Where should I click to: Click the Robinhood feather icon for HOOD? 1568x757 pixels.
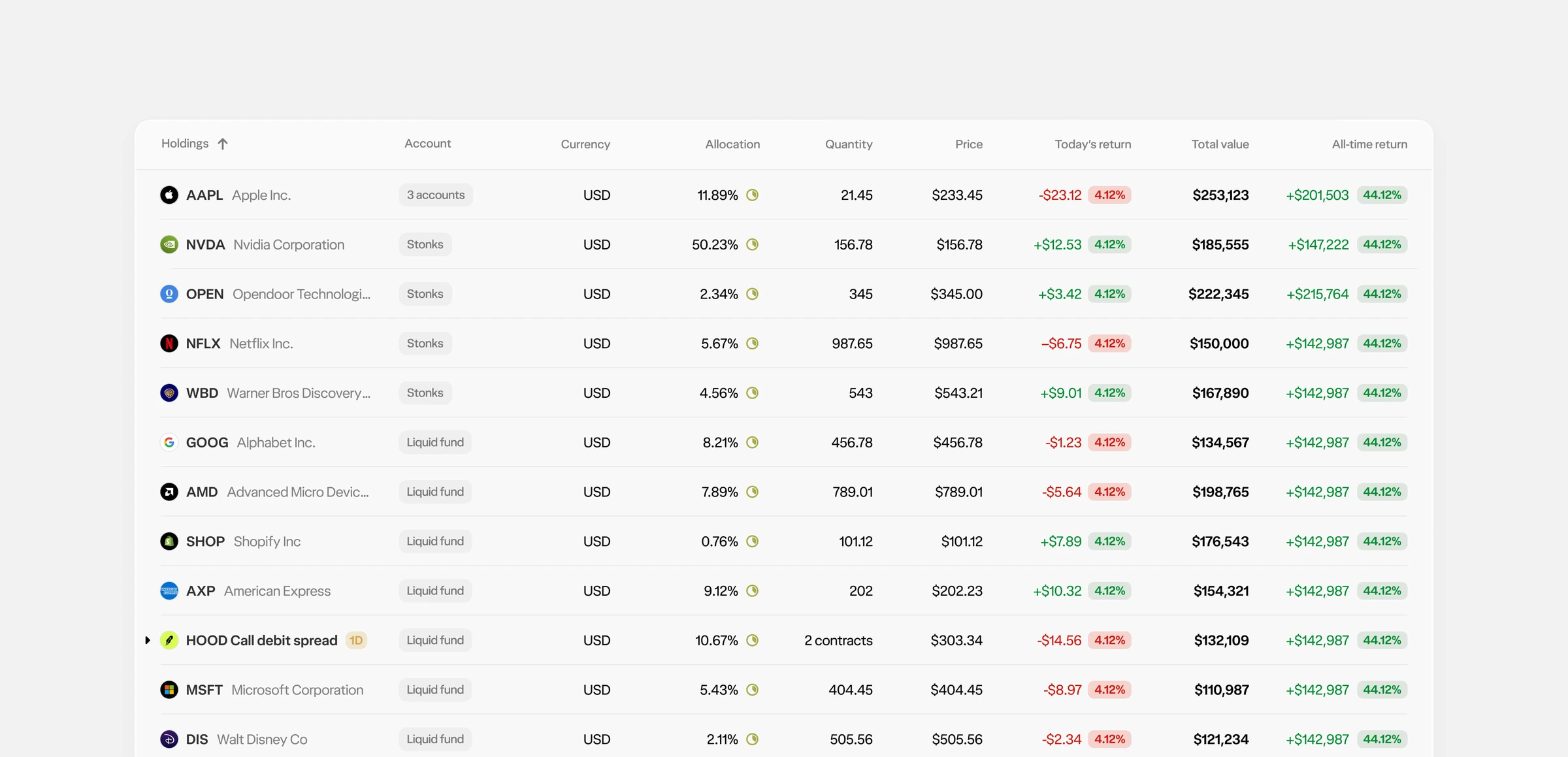coord(169,640)
